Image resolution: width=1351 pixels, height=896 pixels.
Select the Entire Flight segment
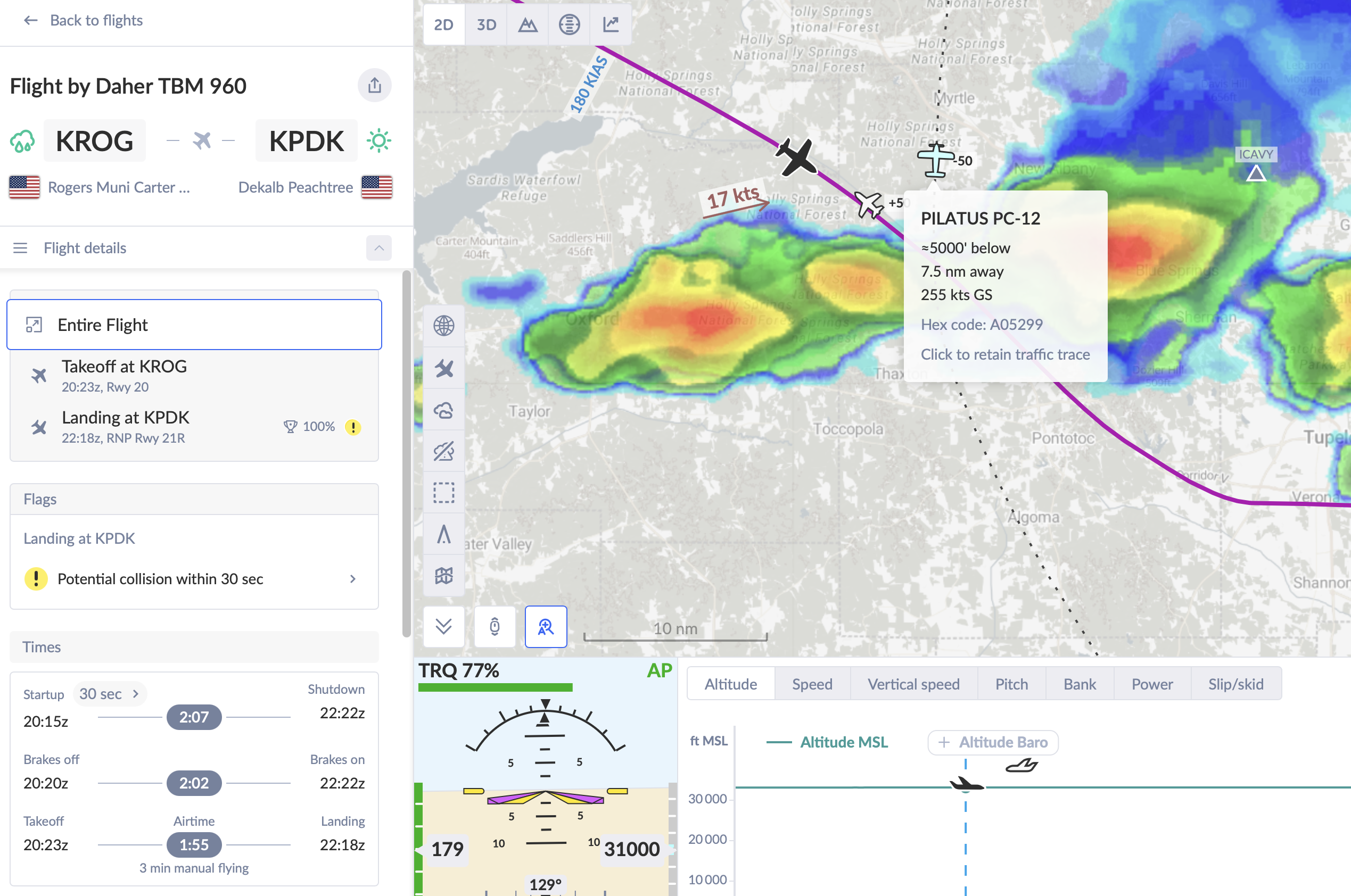click(x=194, y=325)
